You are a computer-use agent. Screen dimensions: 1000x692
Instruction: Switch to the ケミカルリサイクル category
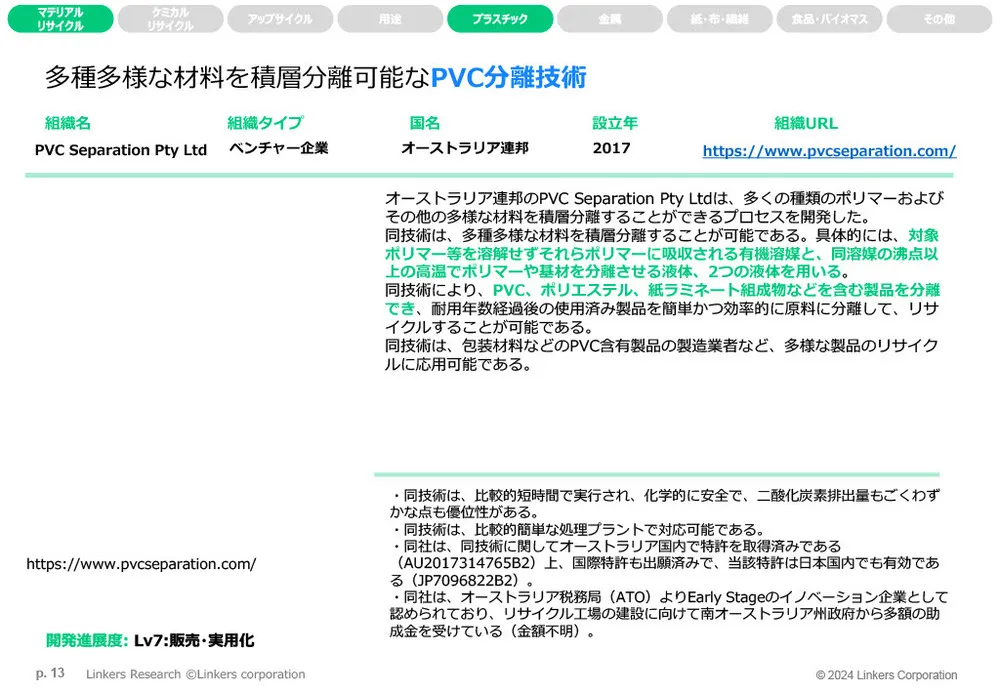[x=170, y=17]
